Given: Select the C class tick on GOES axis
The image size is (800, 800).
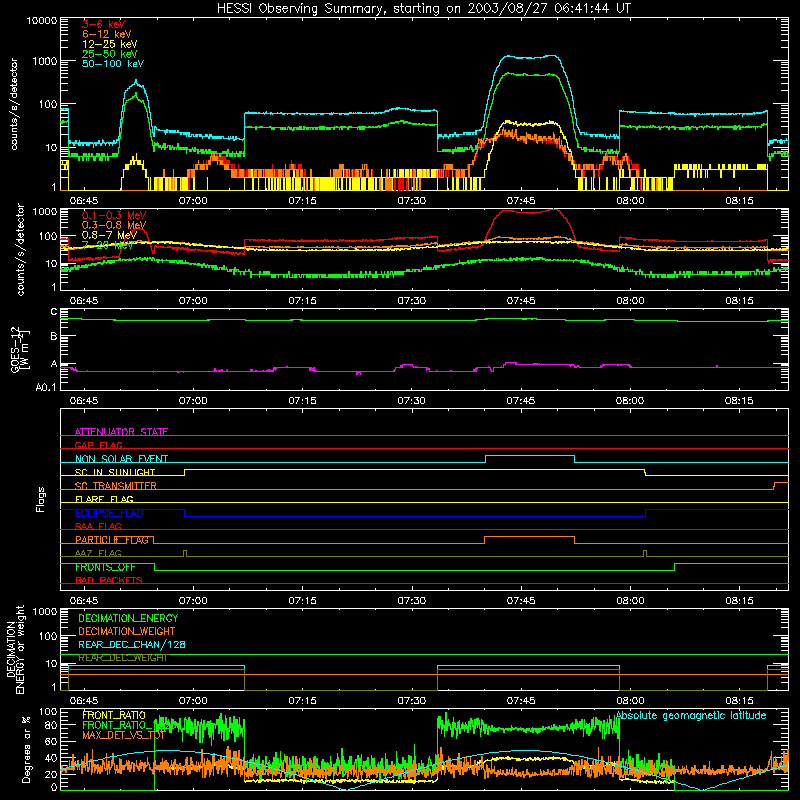Looking at the screenshot, I should click(54, 312).
